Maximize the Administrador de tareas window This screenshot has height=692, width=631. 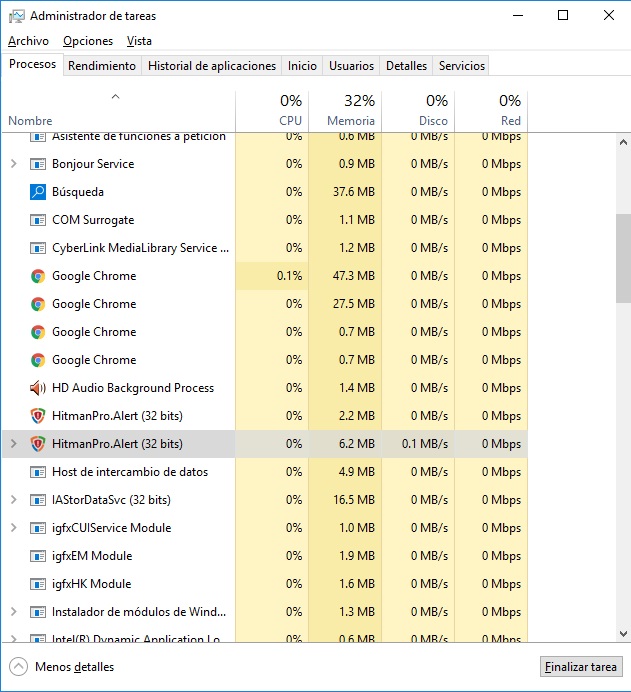(x=563, y=15)
